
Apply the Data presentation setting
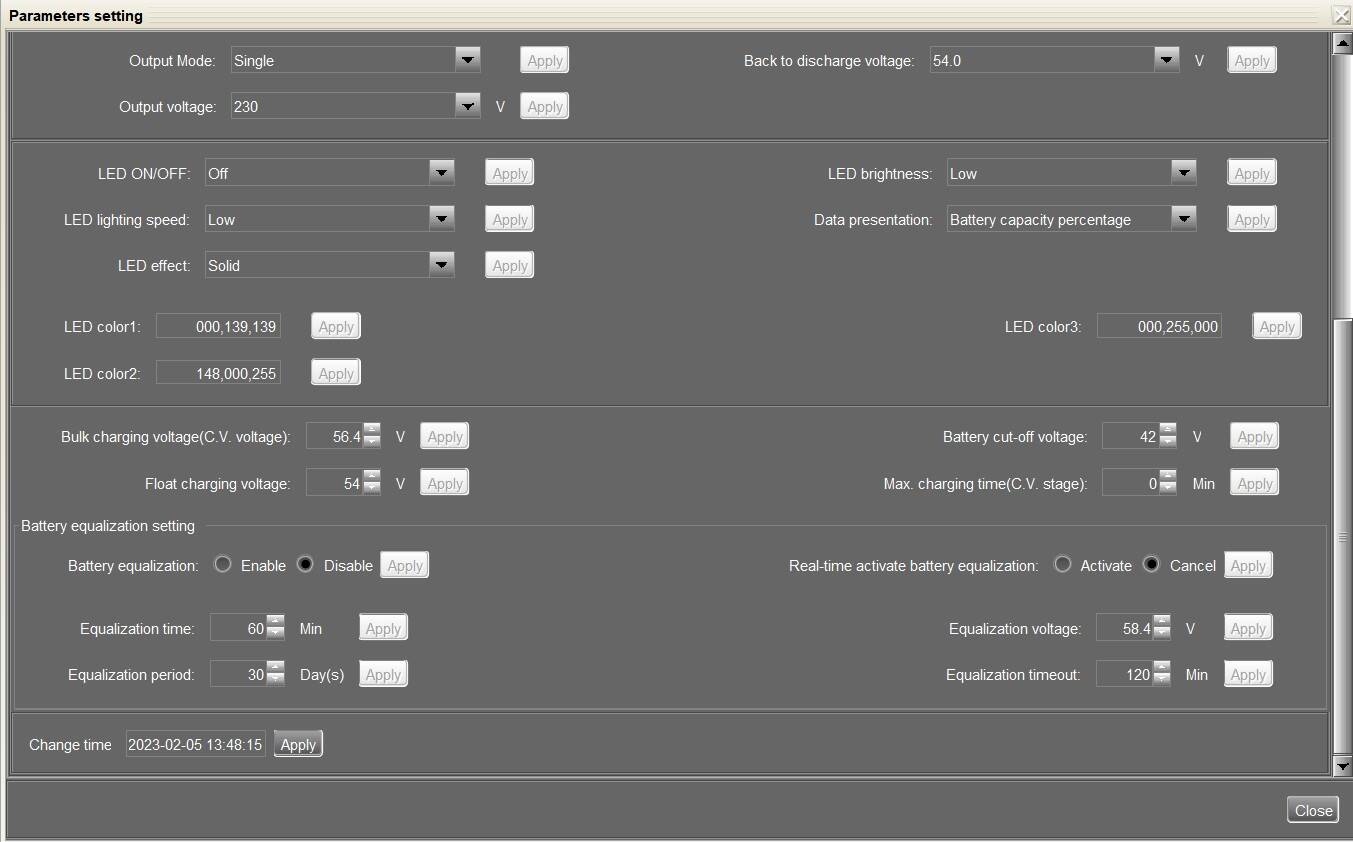pos(1252,219)
